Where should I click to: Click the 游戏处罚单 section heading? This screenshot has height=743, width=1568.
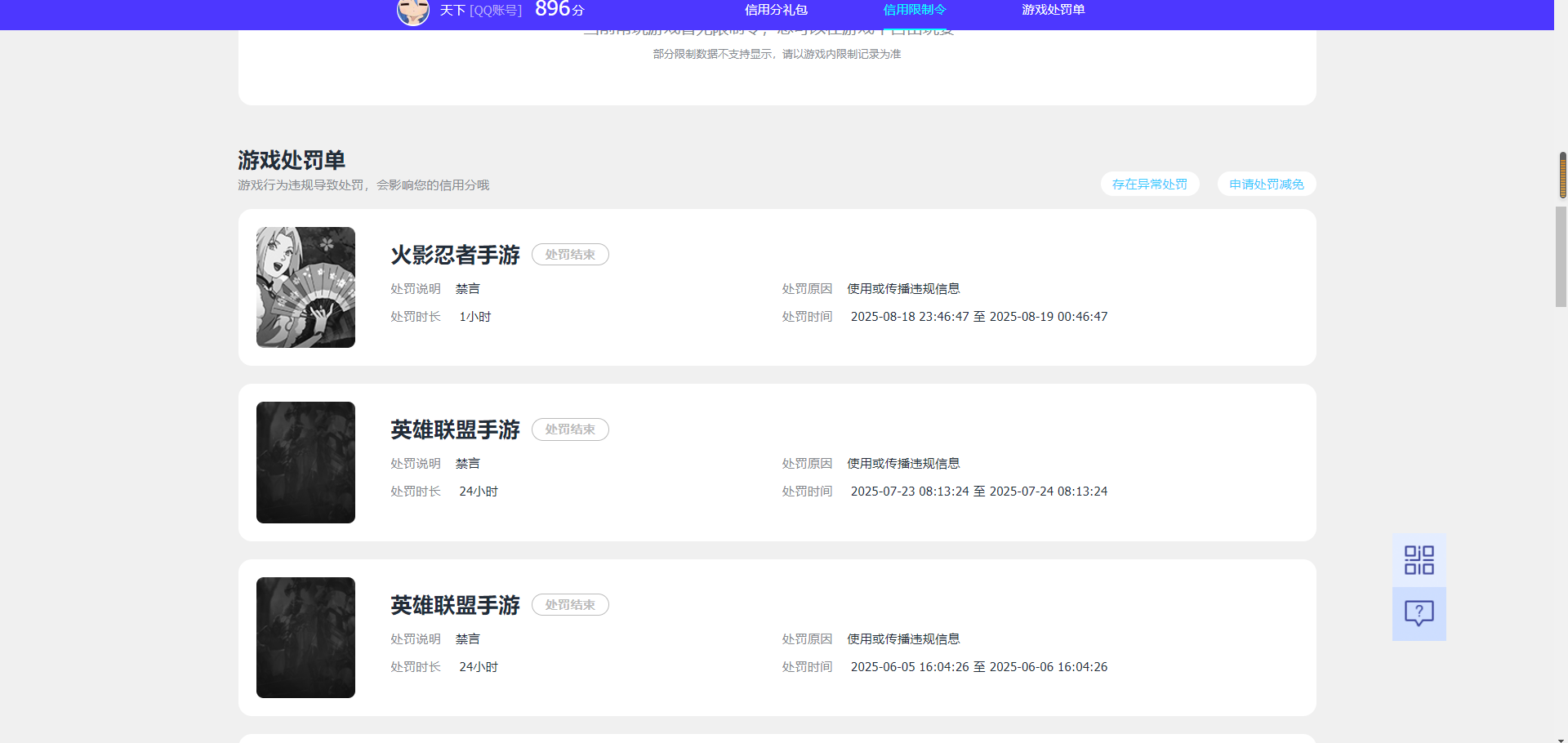tap(292, 160)
